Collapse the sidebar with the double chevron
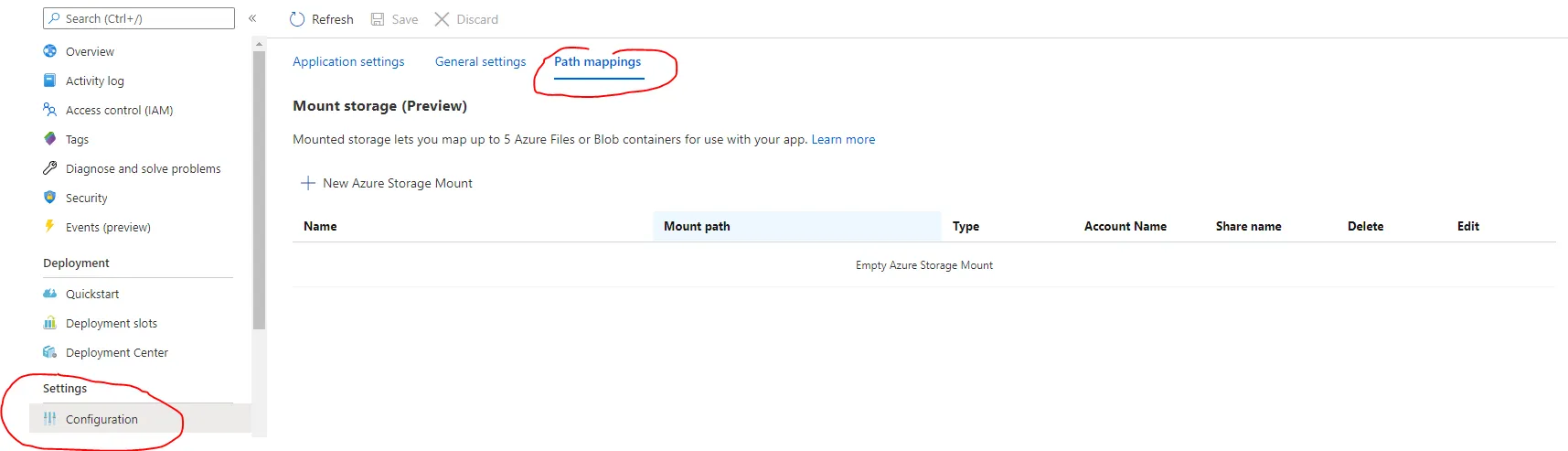This screenshot has height=451, width=1568. click(x=252, y=18)
